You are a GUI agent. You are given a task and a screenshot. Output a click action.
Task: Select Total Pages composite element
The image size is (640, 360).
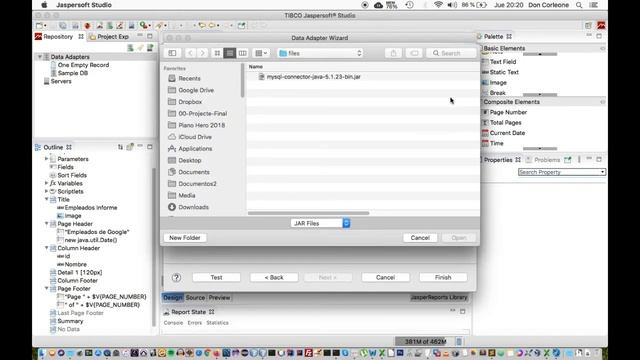(505, 122)
